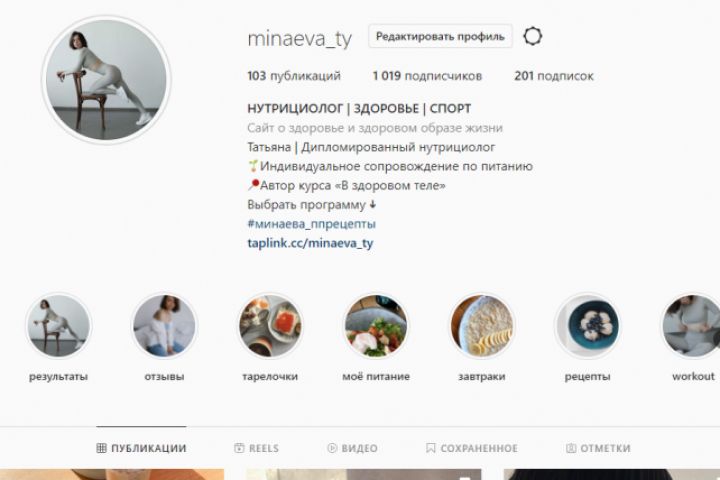Open the workout story highlight

pyautogui.click(x=692, y=326)
